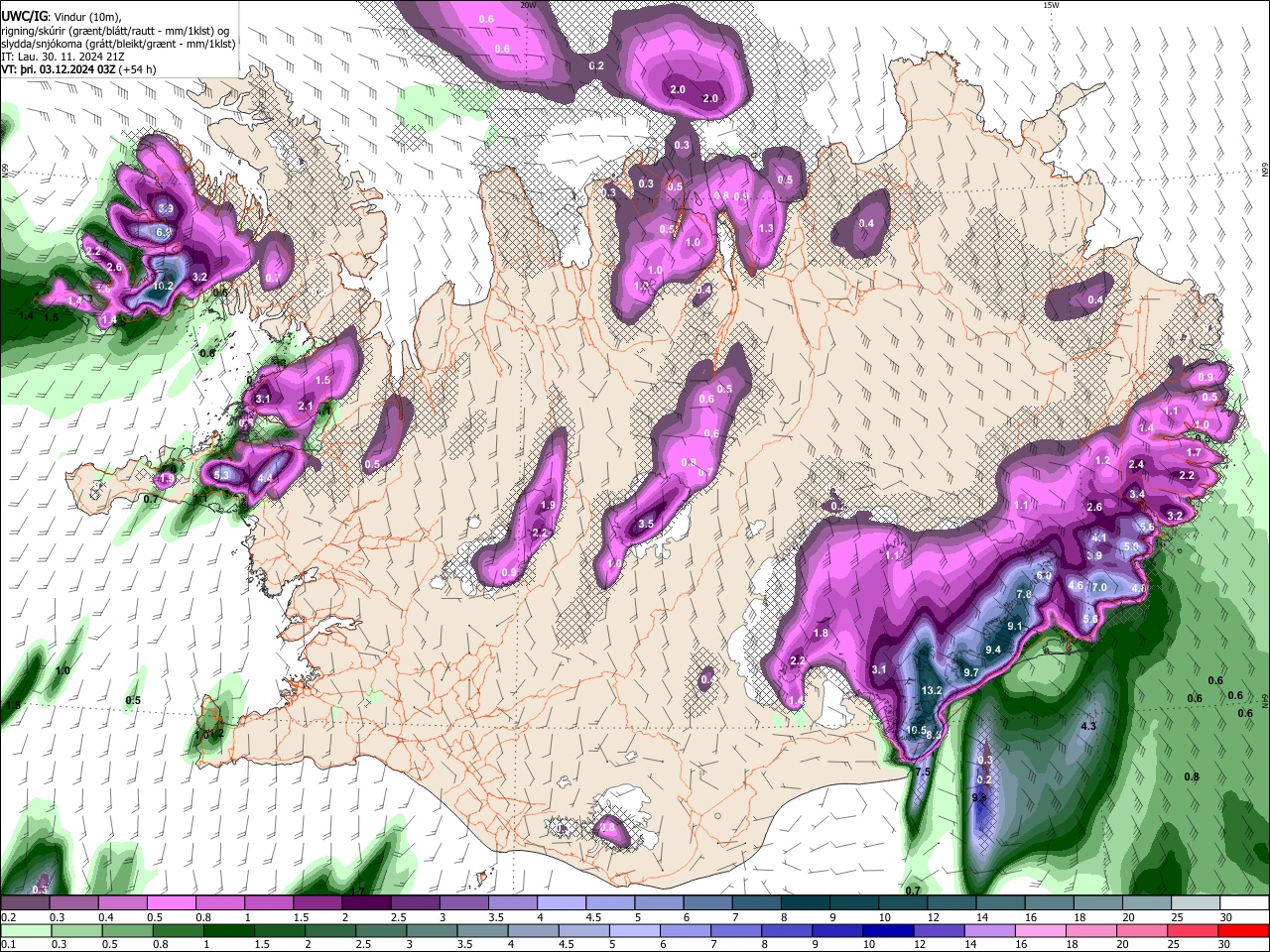Pick the bright red 30 swatch in the lower legend row

coord(1243,930)
